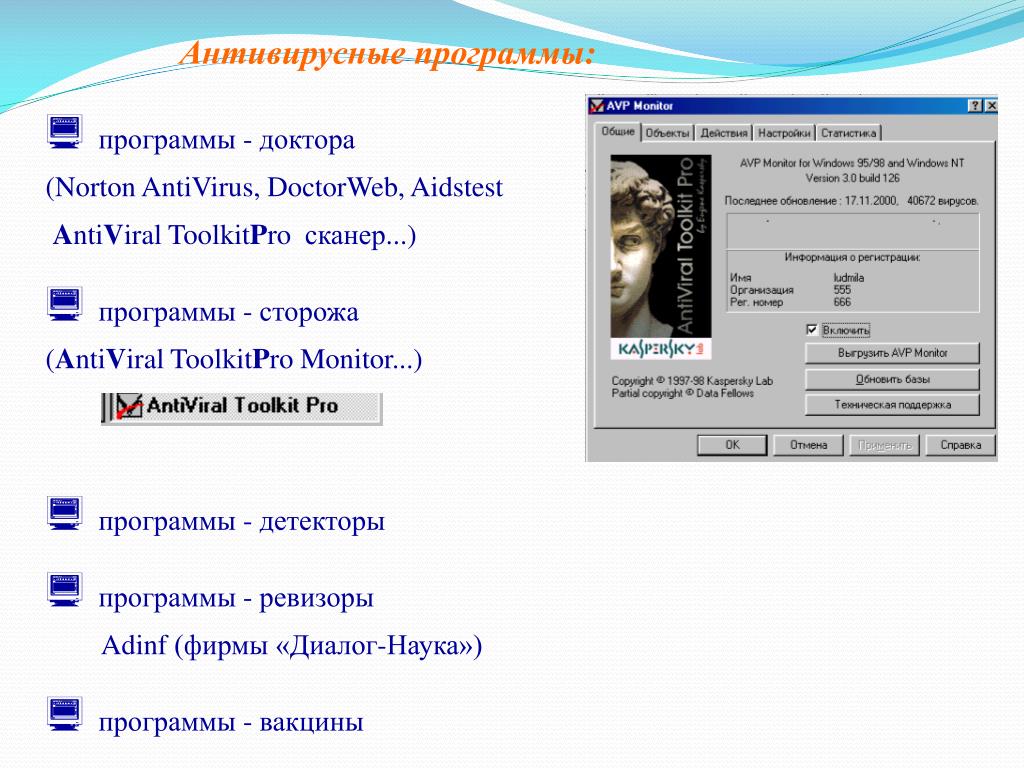
Task: Click the text программы - детекторы
Action: (242, 522)
